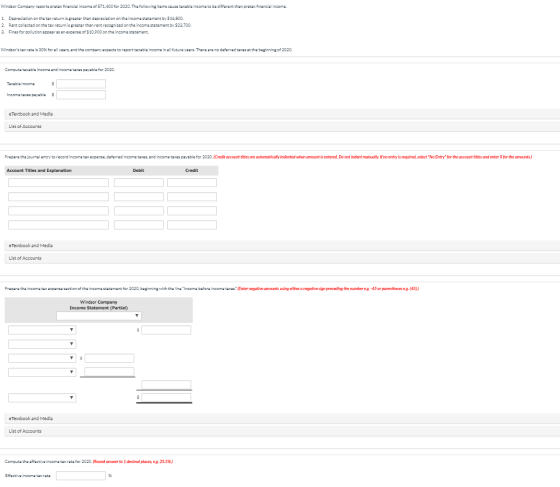This screenshot has height=487, width=560.
Task: Open third line-item dropdown in income statement
Action: pyautogui.click(x=42, y=358)
